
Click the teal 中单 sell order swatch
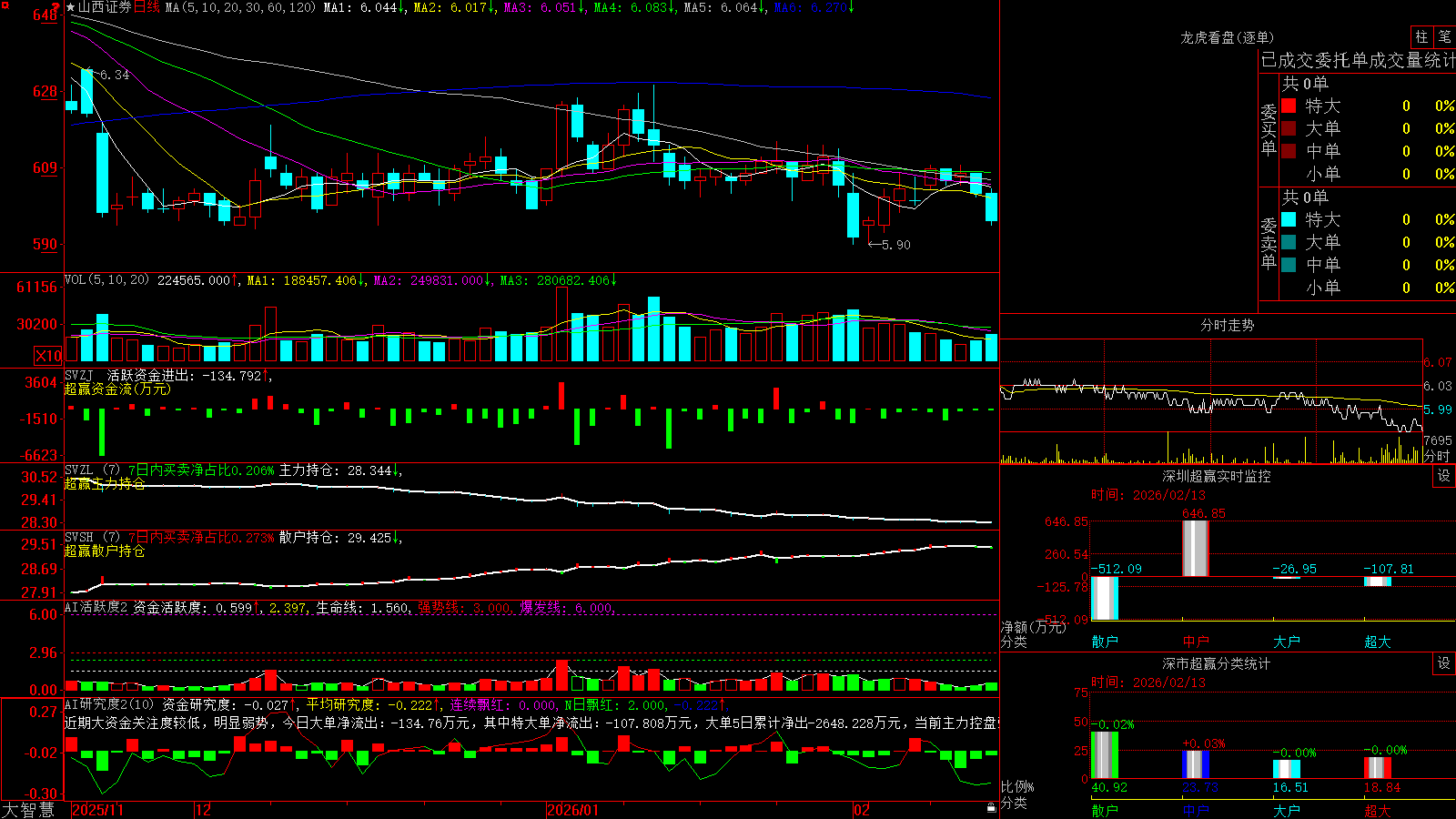tap(1289, 265)
